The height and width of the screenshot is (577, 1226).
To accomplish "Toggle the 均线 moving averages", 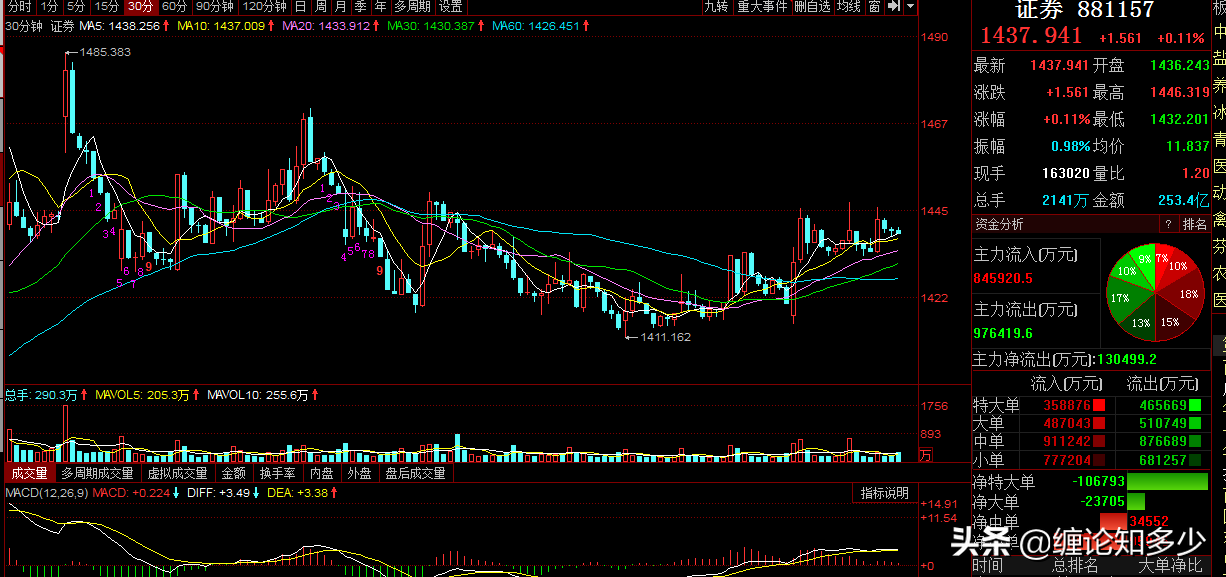I will pos(849,6).
